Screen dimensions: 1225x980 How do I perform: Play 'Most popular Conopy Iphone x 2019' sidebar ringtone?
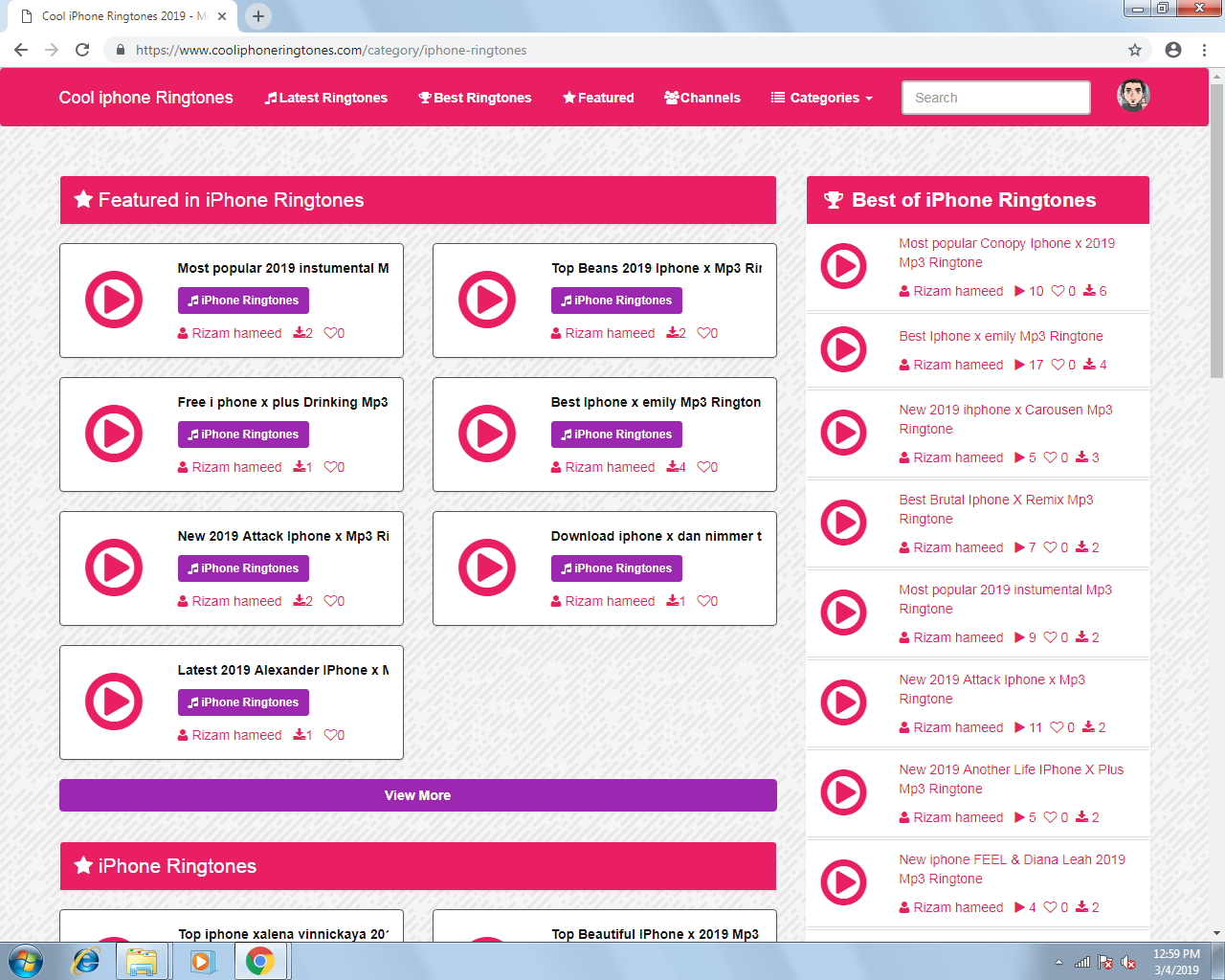pyautogui.click(x=844, y=266)
